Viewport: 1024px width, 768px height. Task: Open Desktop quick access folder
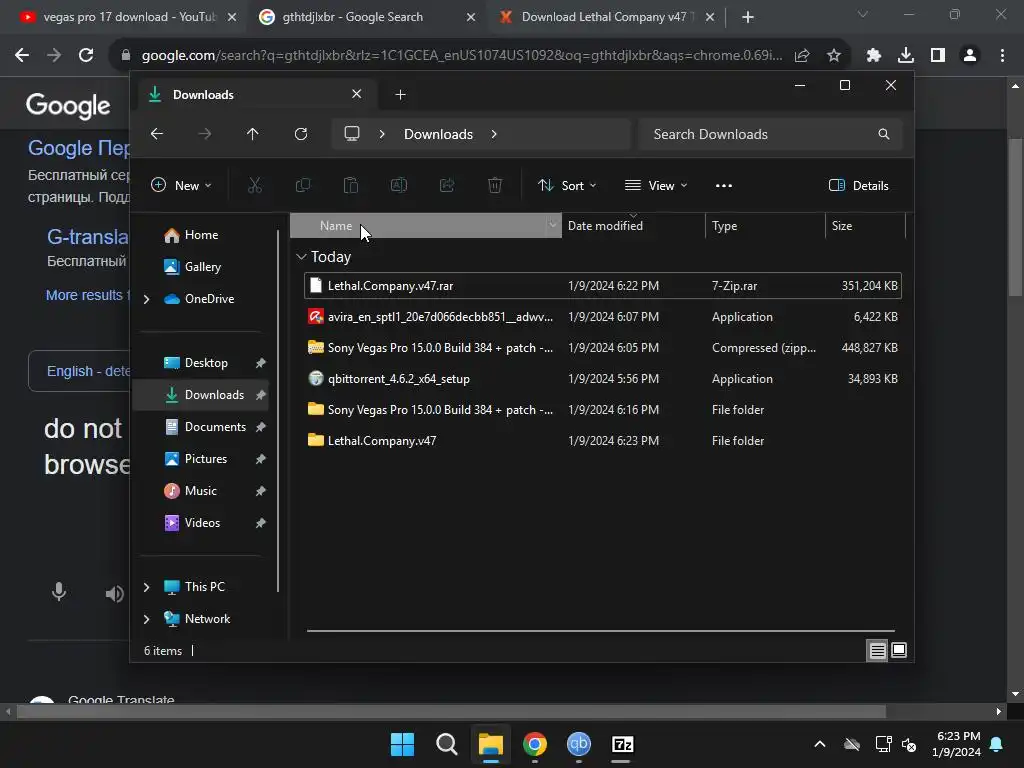[x=206, y=362]
